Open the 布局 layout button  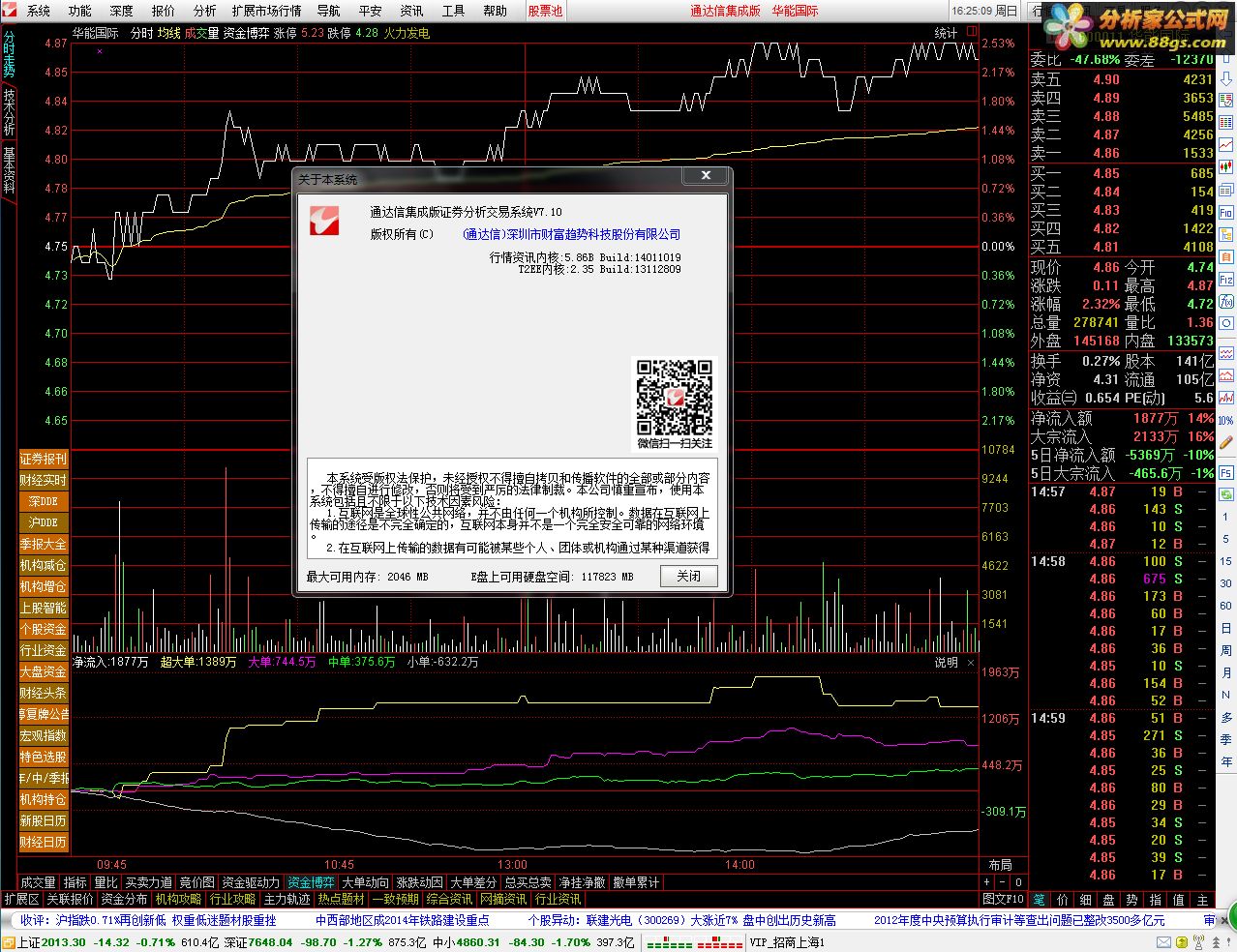coord(1001,865)
